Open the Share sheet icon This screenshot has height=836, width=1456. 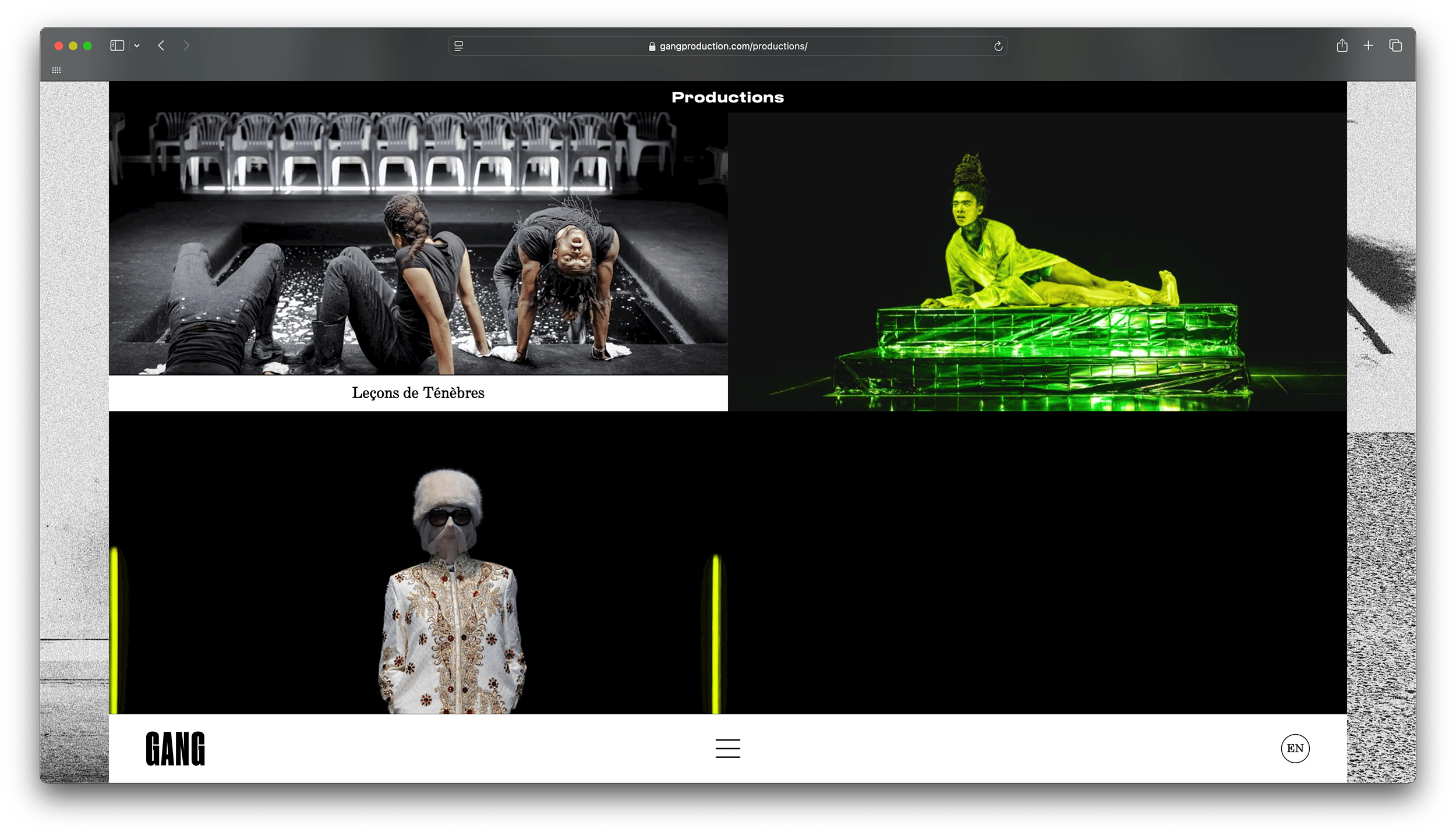[x=1342, y=45]
